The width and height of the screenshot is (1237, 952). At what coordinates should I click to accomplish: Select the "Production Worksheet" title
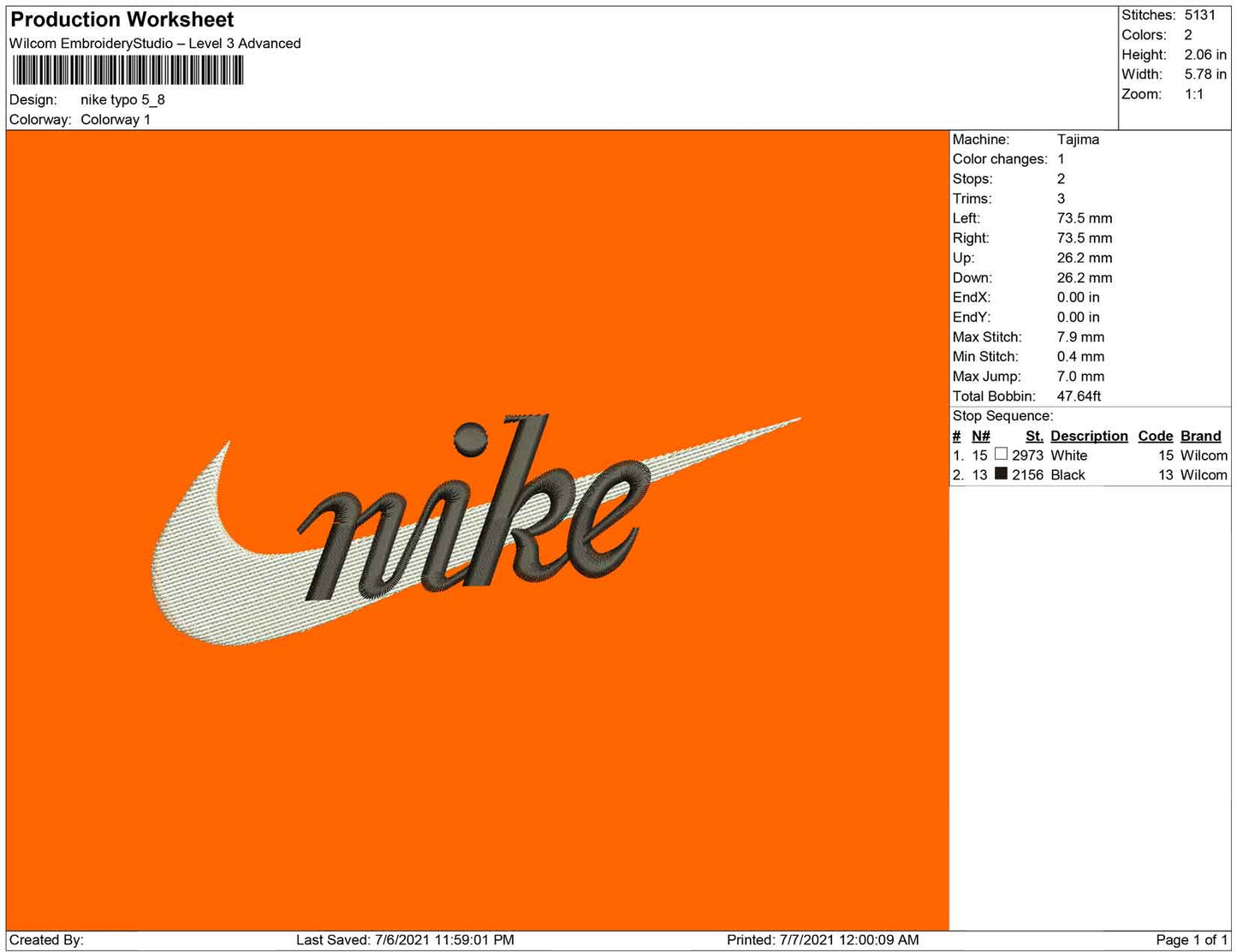[122, 20]
